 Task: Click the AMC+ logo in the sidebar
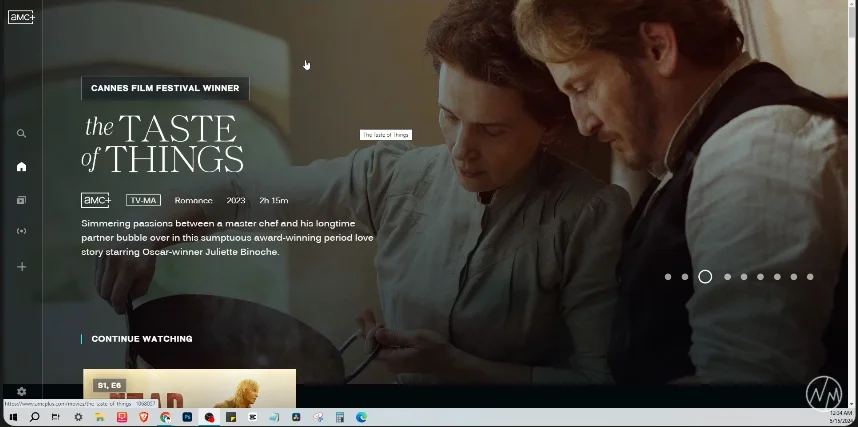point(21,17)
